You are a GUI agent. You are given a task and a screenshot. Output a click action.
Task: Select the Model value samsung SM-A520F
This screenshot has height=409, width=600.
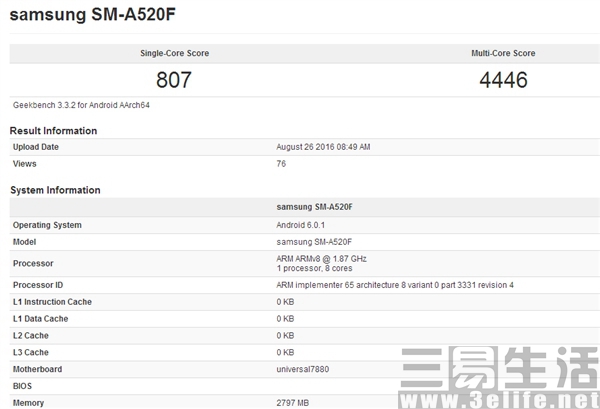coord(314,242)
